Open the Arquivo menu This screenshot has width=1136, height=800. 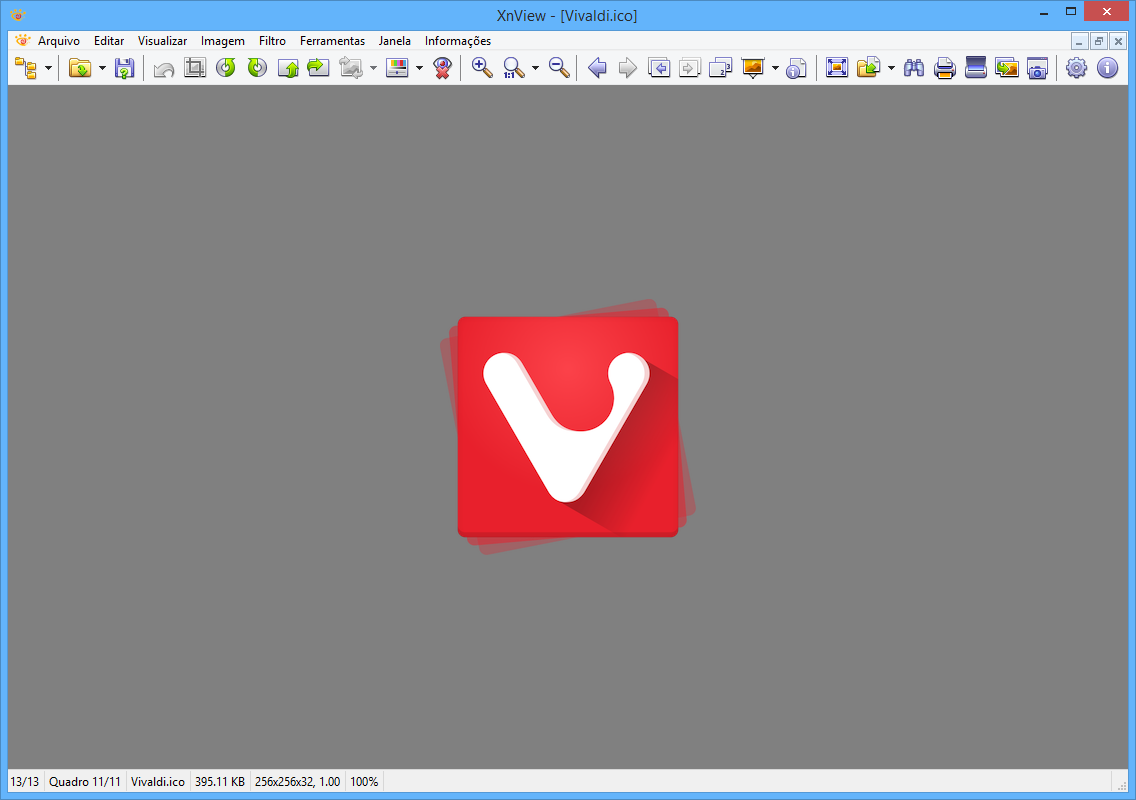58,41
